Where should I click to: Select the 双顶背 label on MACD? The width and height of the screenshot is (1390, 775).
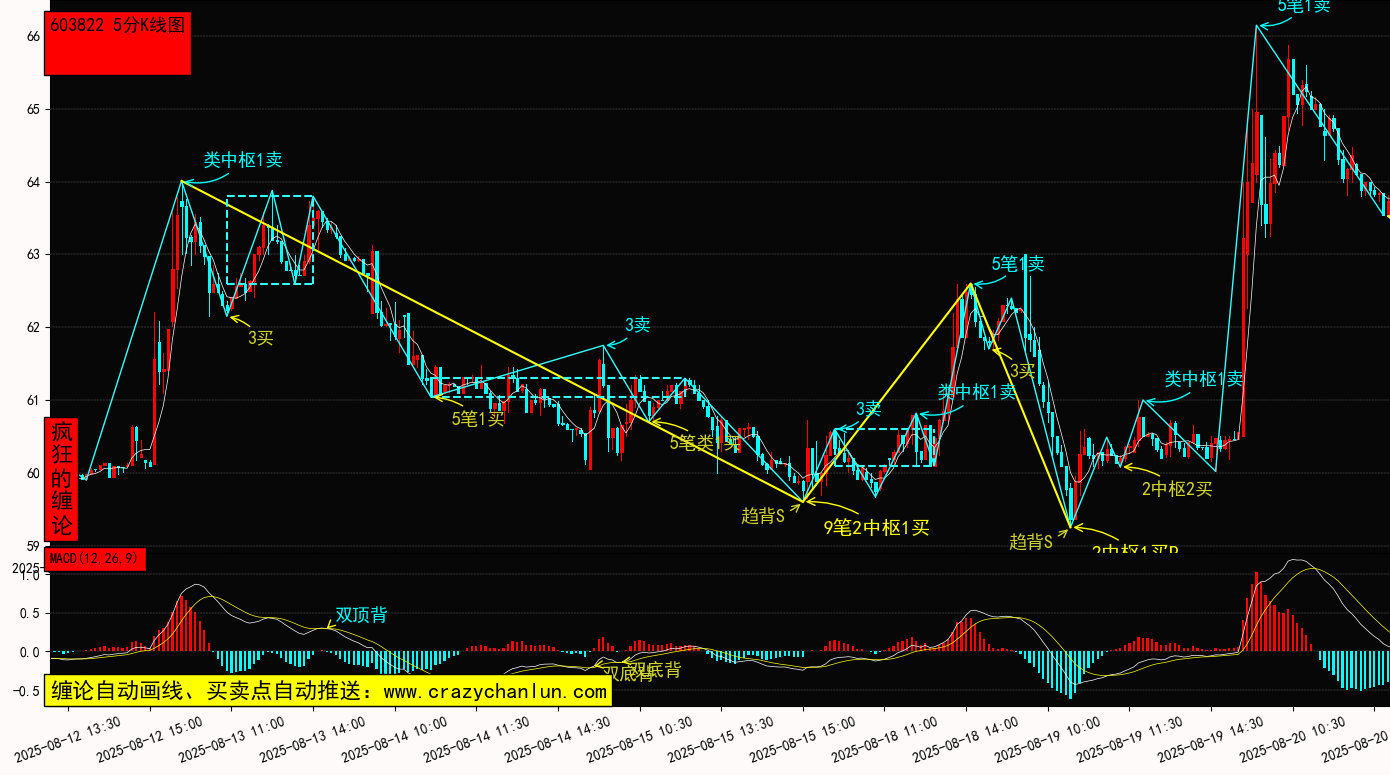coord(361,615)
